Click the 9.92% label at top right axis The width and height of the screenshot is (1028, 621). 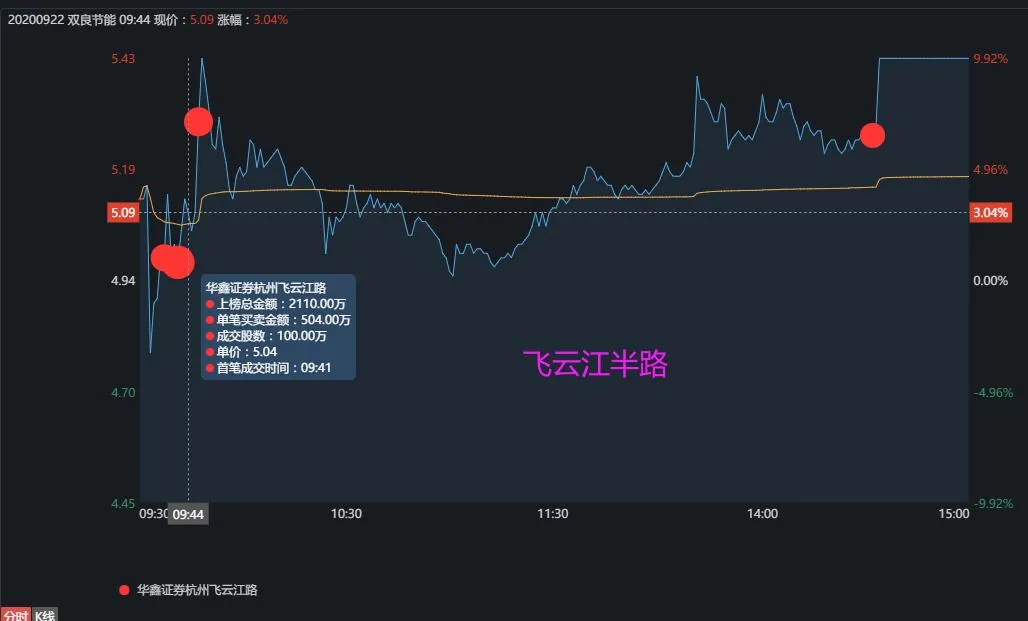(x=990, y=59)
